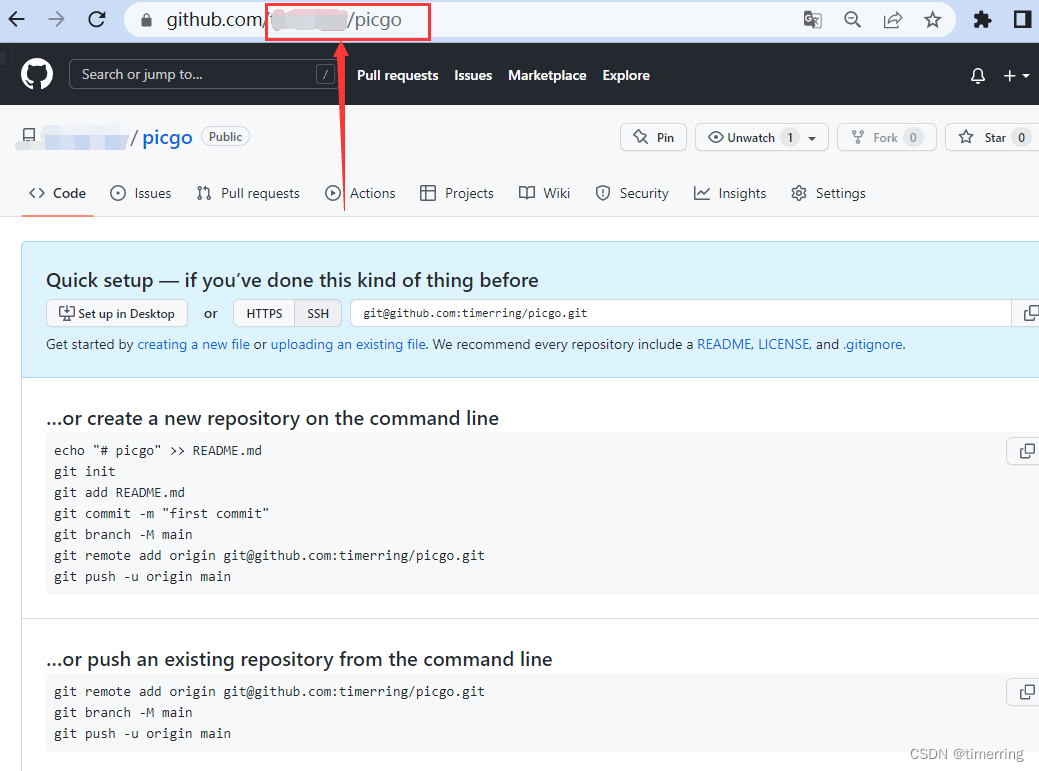This screenshot has height=771, width=1039.
Task: Open the picgo repository name link
Action: [x=167, y=138]
